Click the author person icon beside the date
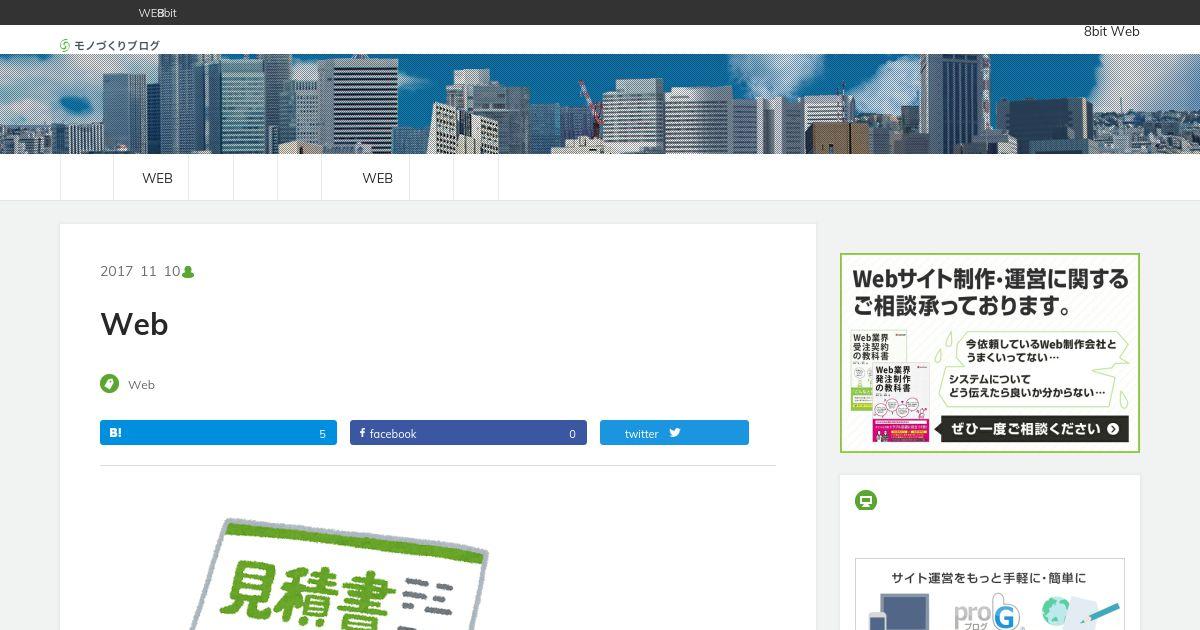This screenshot has width=1200, height=630. tap(188, 272)
